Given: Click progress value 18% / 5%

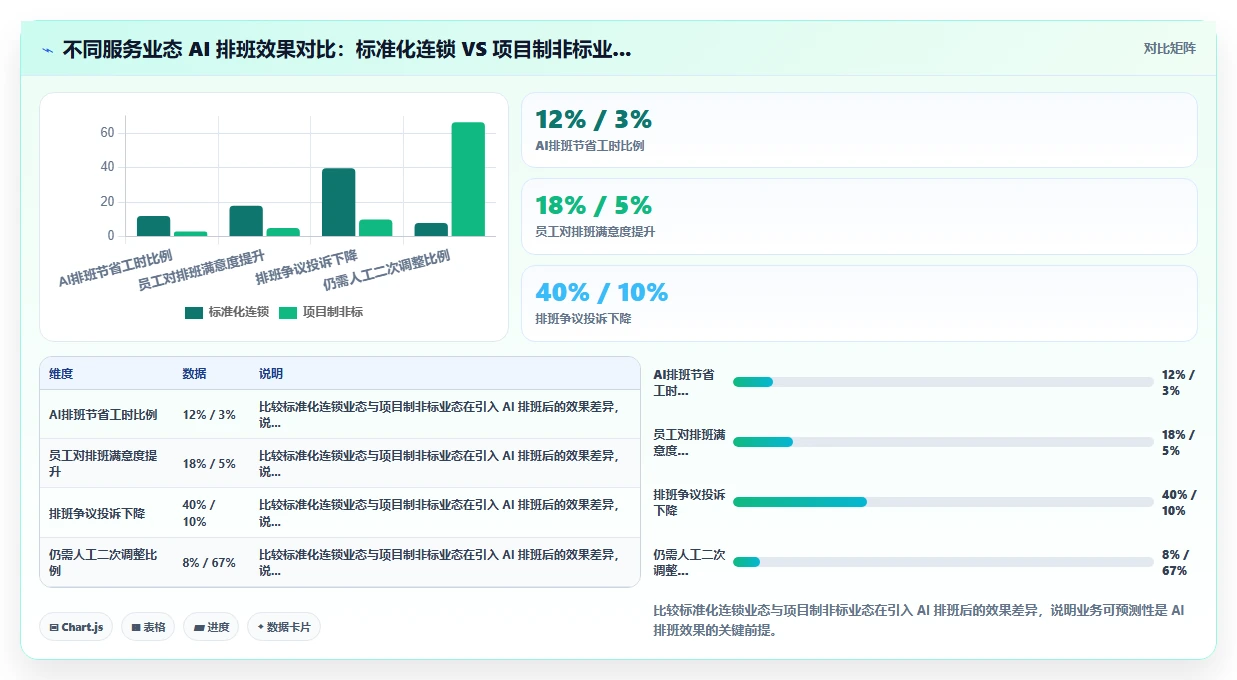Looking at the screenshot, I should point(1178,442).
